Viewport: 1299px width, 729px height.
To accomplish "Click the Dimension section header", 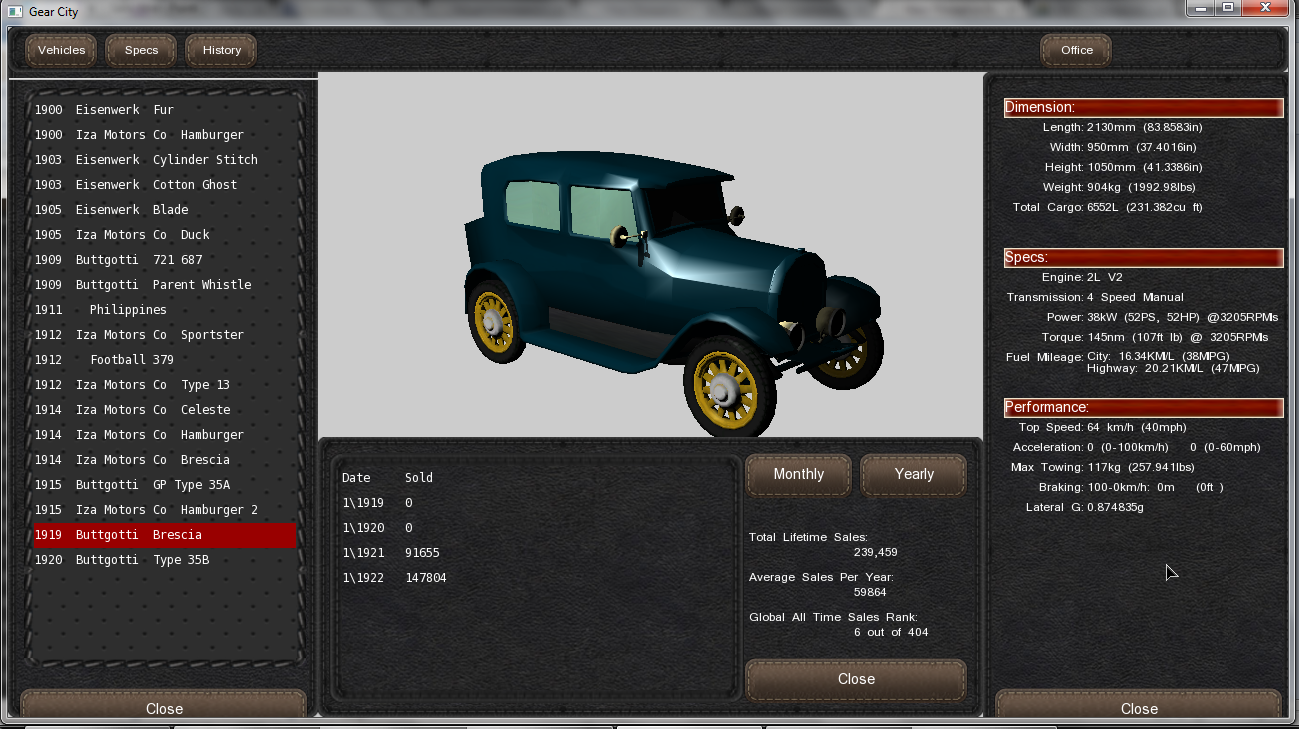I will coord(1143,108).
